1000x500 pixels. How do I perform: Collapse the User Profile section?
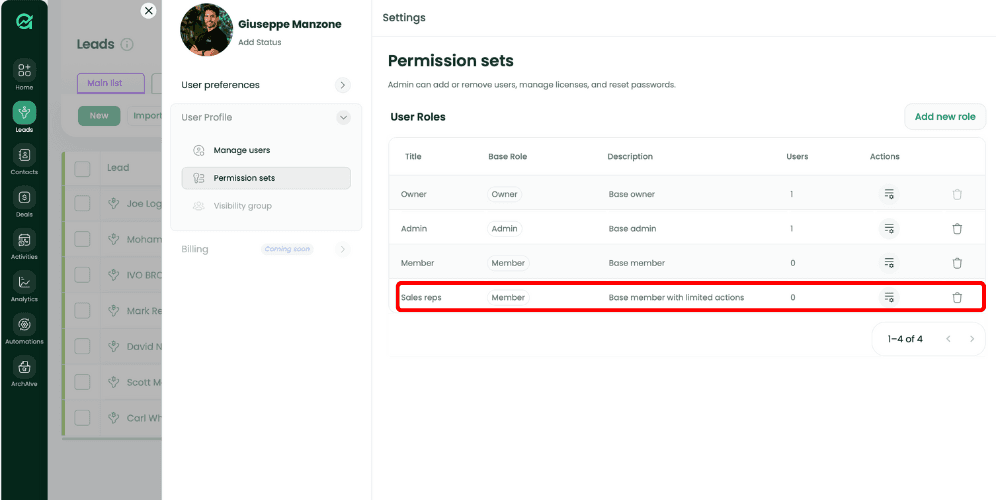[x=343, y=117]
